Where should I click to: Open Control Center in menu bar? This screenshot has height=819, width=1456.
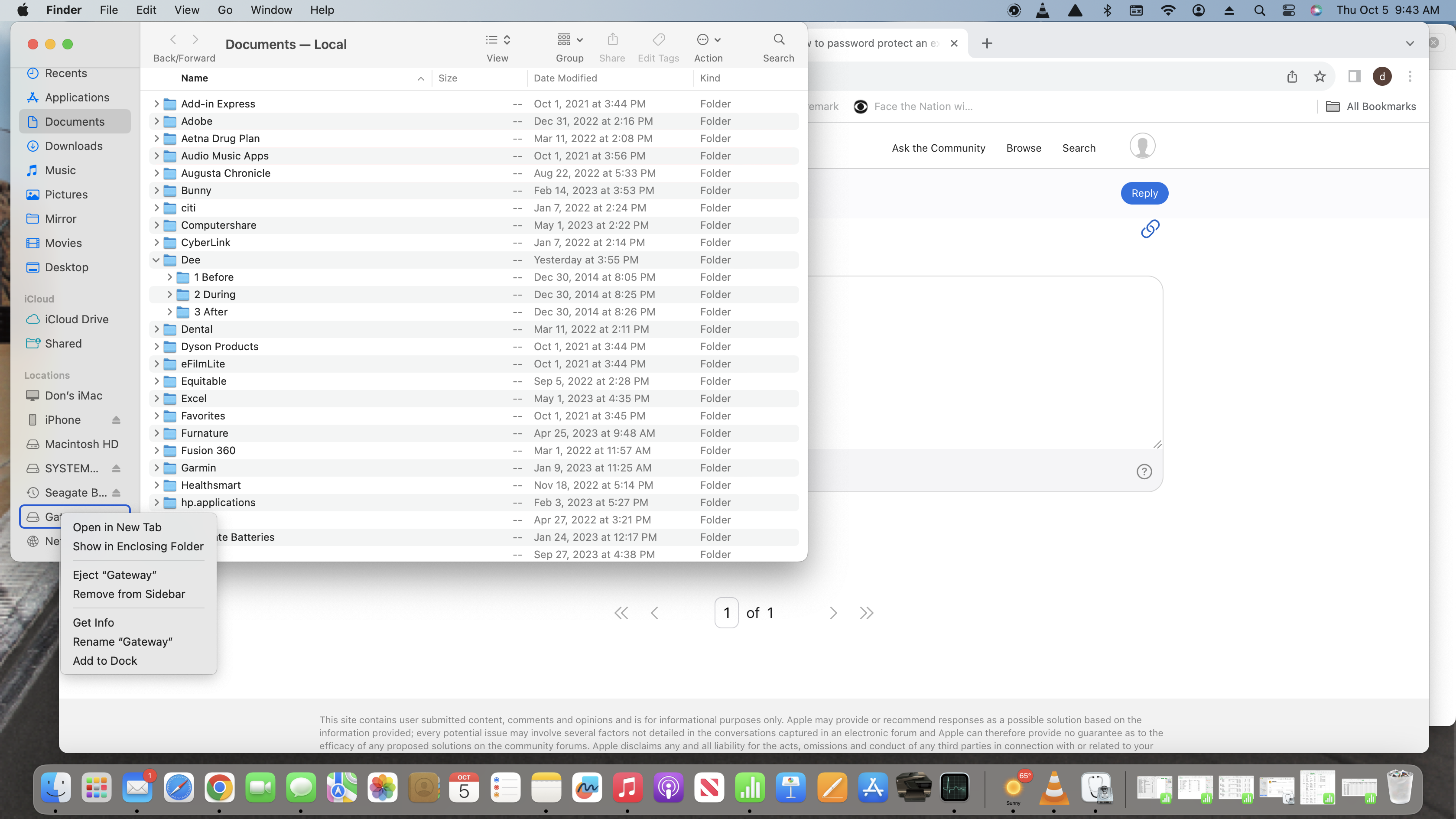pyautogui.click(x=1288, y=10)
